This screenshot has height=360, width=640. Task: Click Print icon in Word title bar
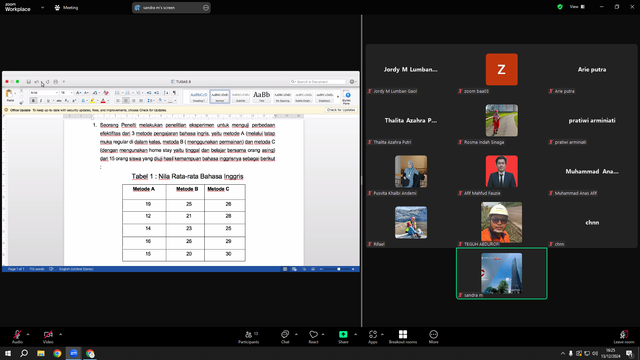[x=56, y=82]
